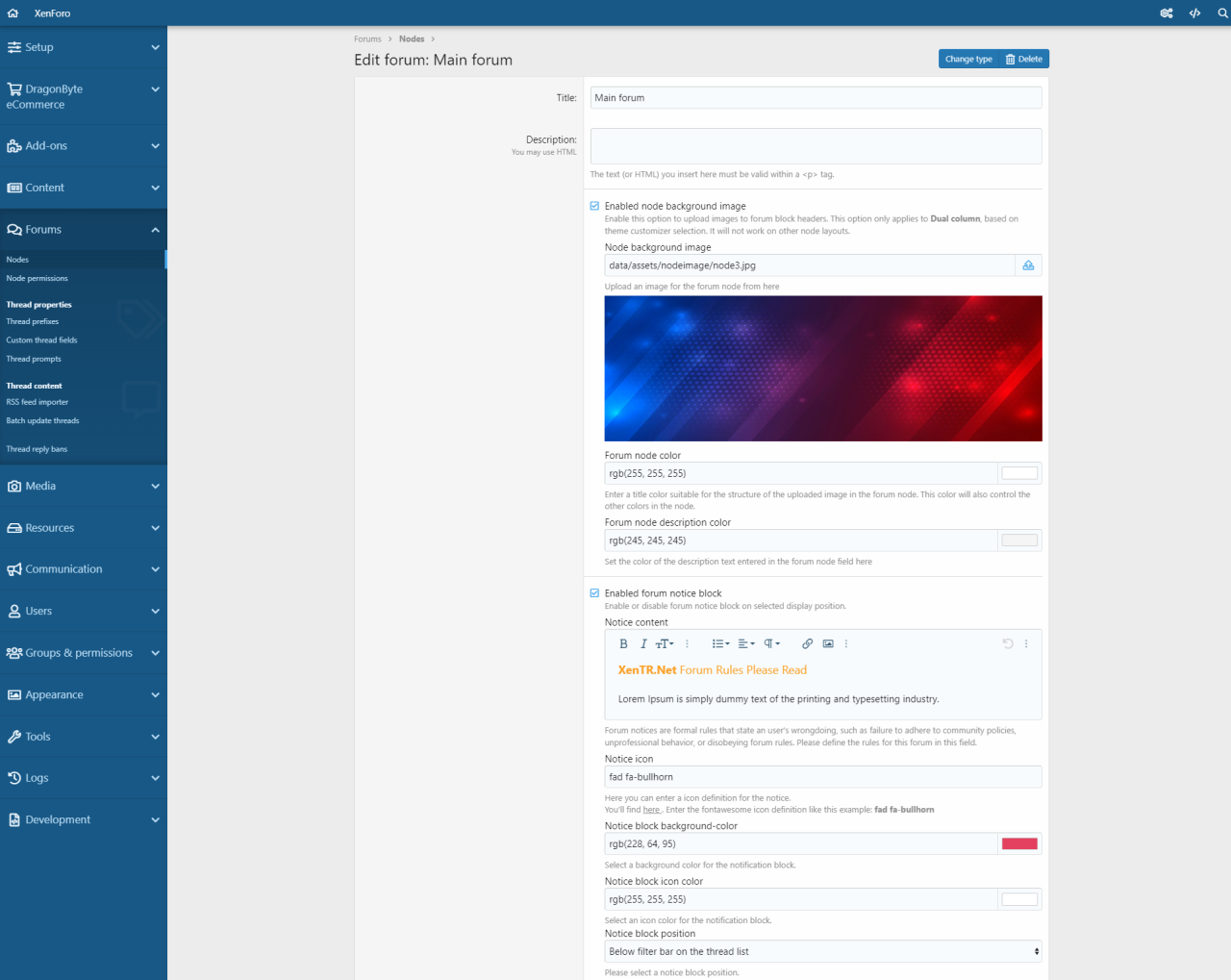Image resolution: width=1231 pixels, height=980 pixels.
Task: Toggle bold formatting in notice editor
Action: pos(623,644)
